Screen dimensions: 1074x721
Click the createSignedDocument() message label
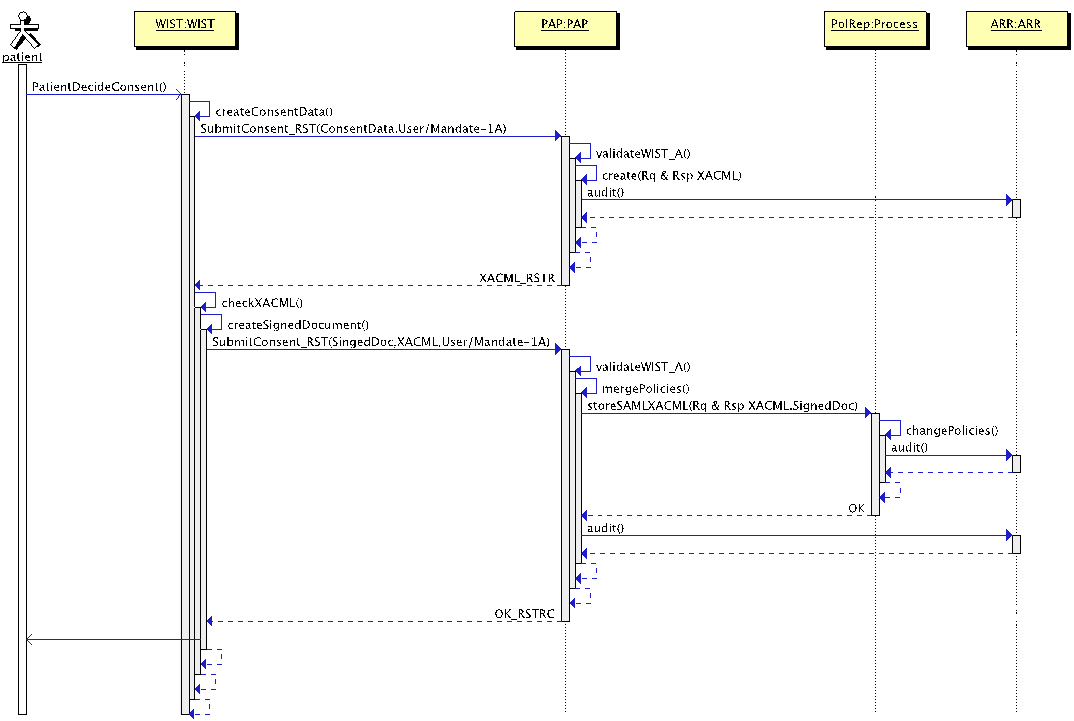coord(298,325)
